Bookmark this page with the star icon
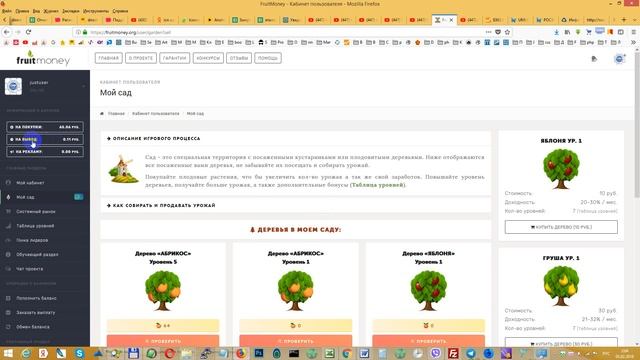Screen dimensions: 640x360 point(507,32)
